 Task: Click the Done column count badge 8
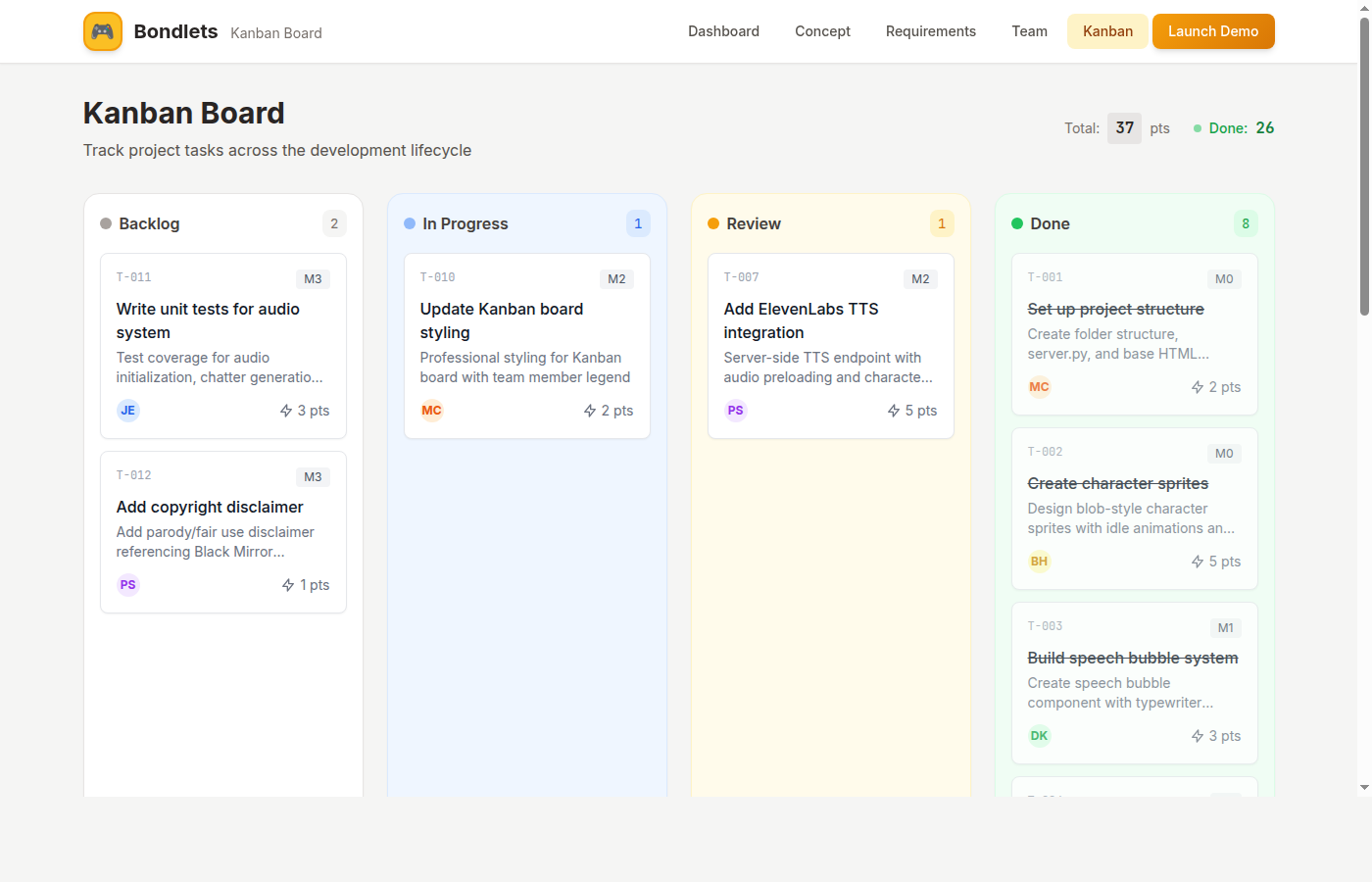tap(1246, 223)
